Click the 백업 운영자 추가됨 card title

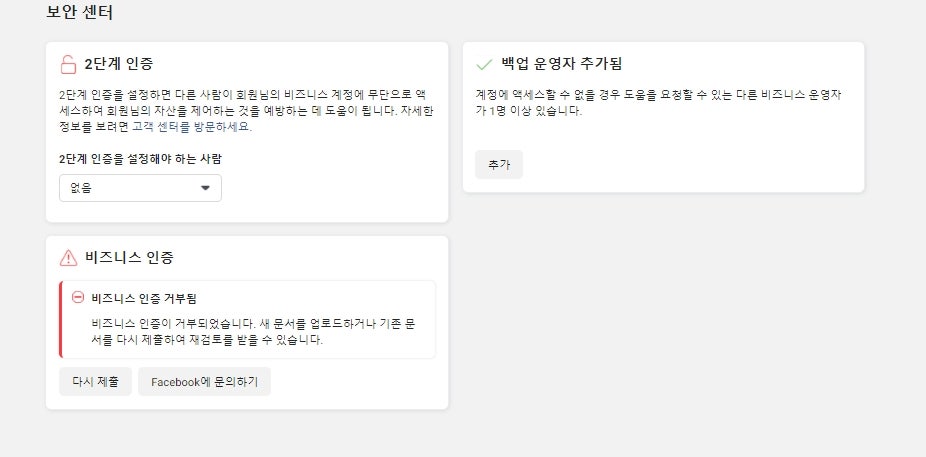pos(562,64)
